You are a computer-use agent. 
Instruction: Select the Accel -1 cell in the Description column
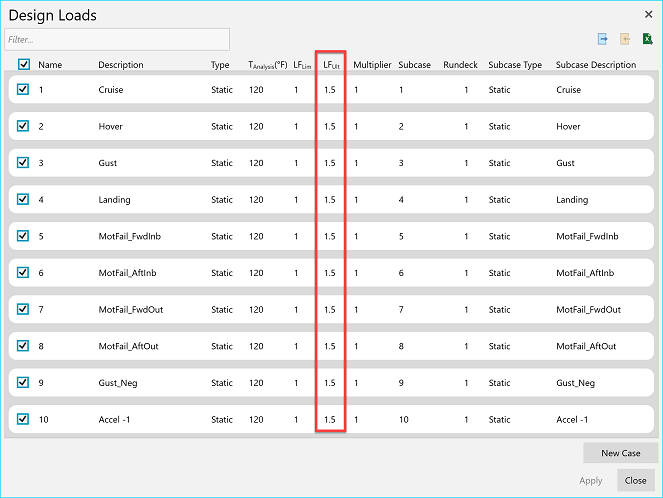coord(114,419)
